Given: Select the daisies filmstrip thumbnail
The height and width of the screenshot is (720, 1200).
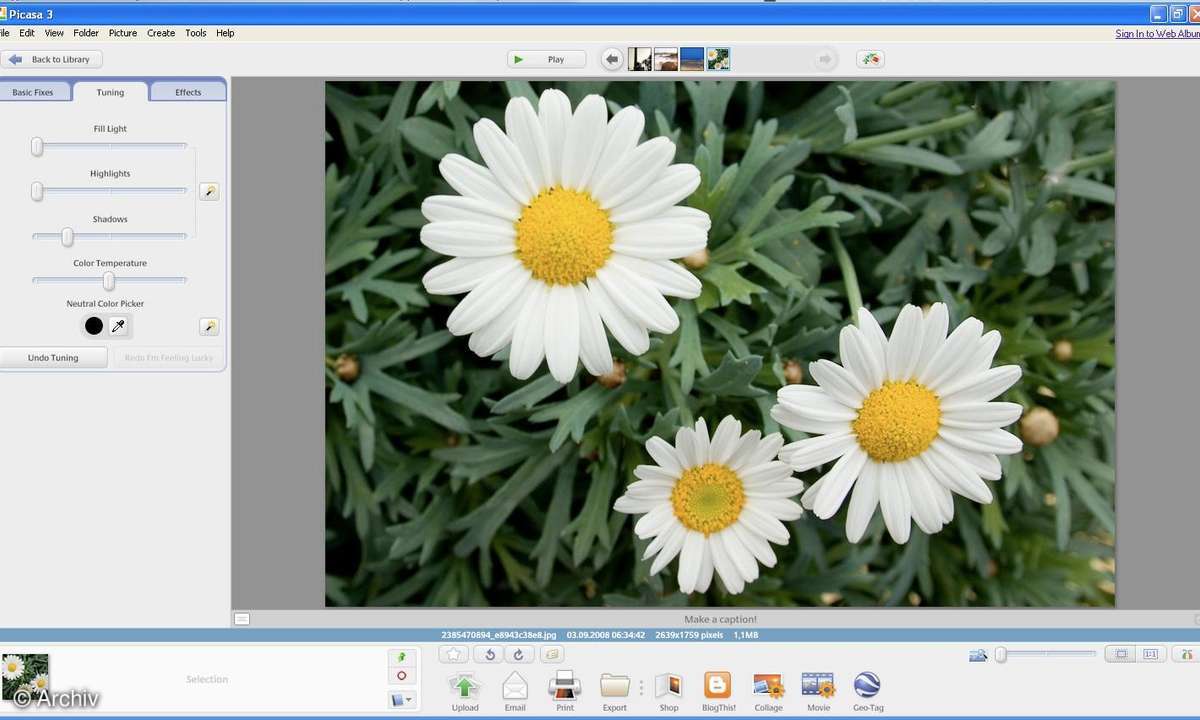Looking at the screenshot, I should (718, 59).
